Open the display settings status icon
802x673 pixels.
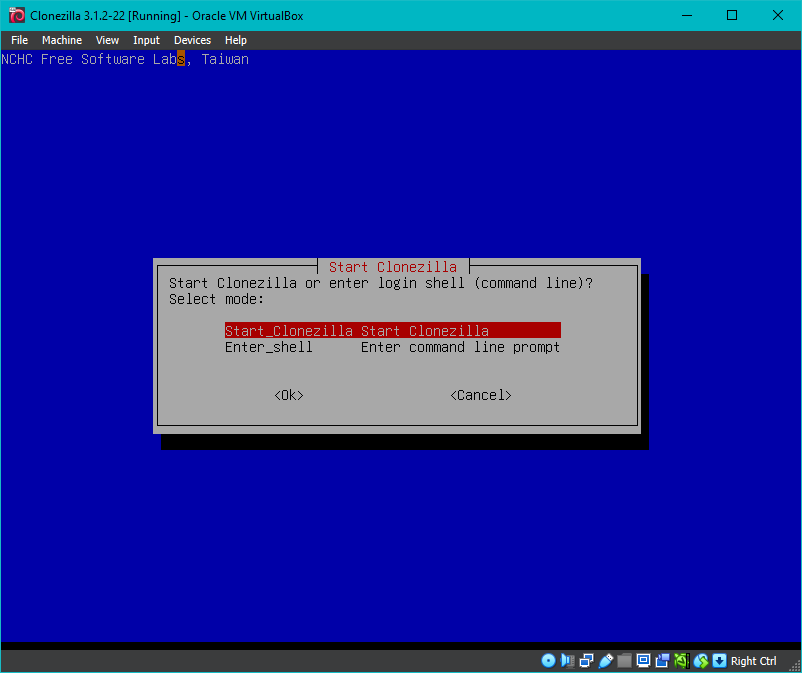click(644, 661)
